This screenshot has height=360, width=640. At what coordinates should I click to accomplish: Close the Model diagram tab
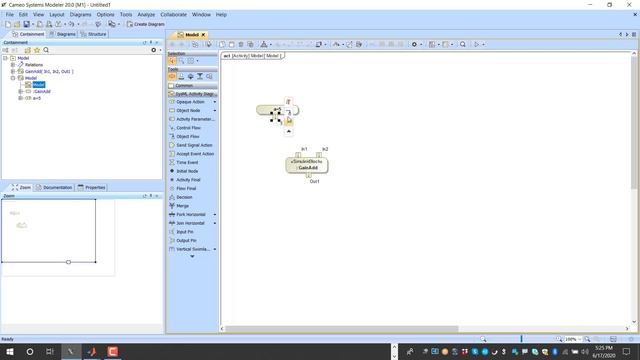click(x=203, y=35)
